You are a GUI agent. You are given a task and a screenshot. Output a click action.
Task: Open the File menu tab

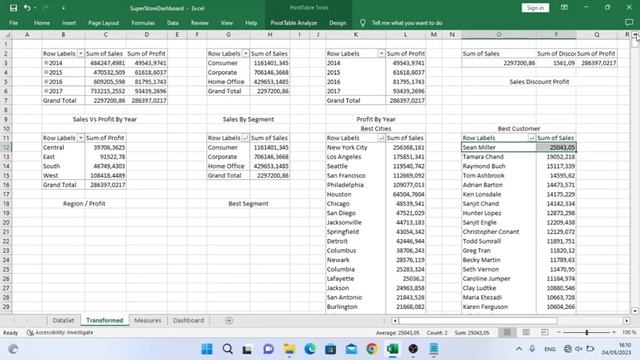[13, 23]
